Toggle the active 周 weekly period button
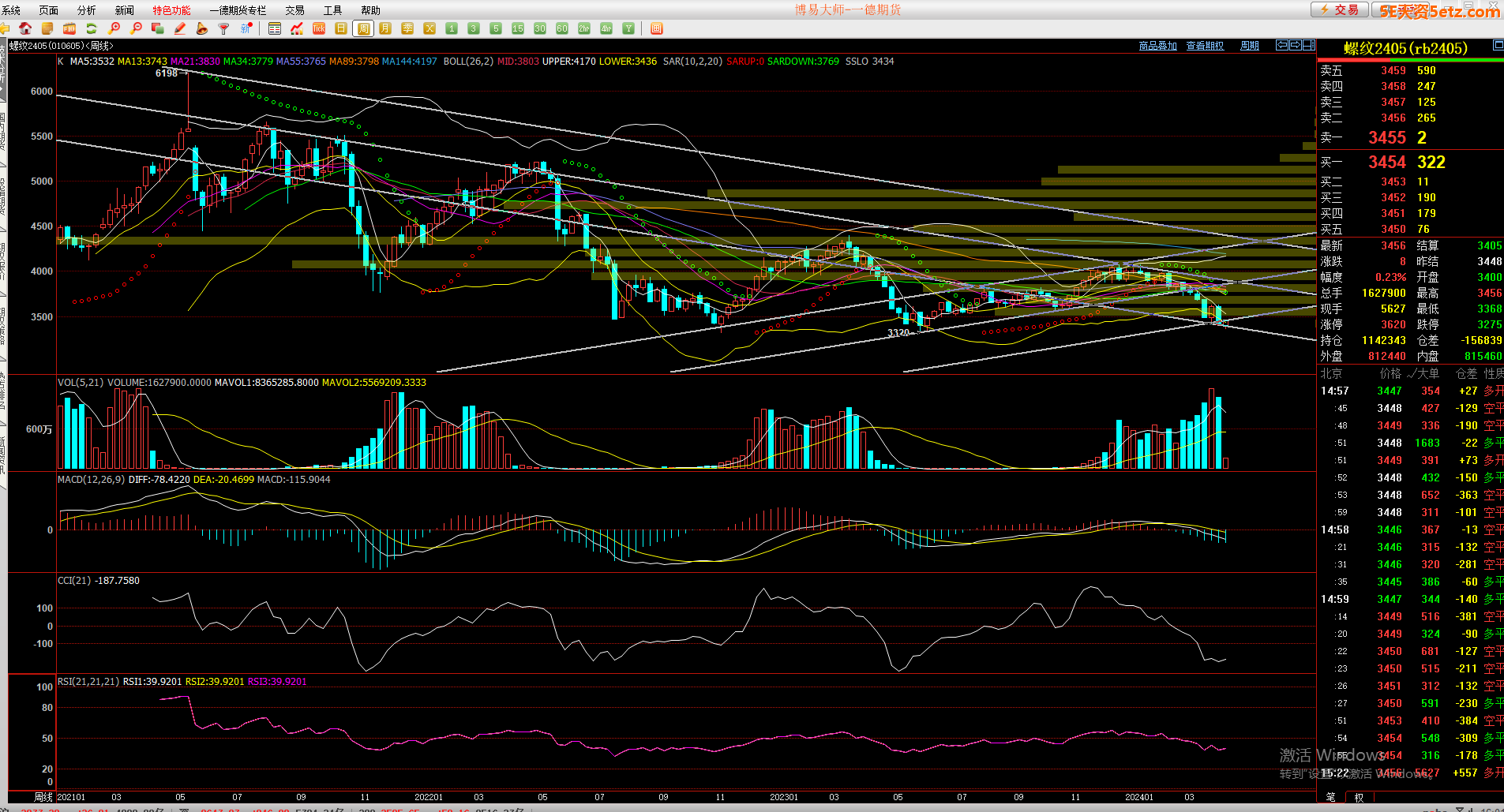The image size is (1504, 812). [363, 28]
